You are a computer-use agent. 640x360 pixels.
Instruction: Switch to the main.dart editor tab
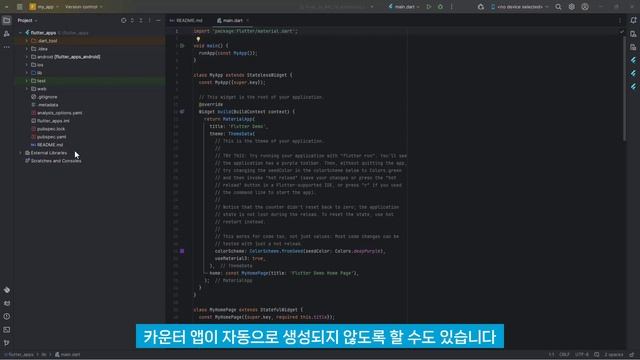click(x=230, y=20)
